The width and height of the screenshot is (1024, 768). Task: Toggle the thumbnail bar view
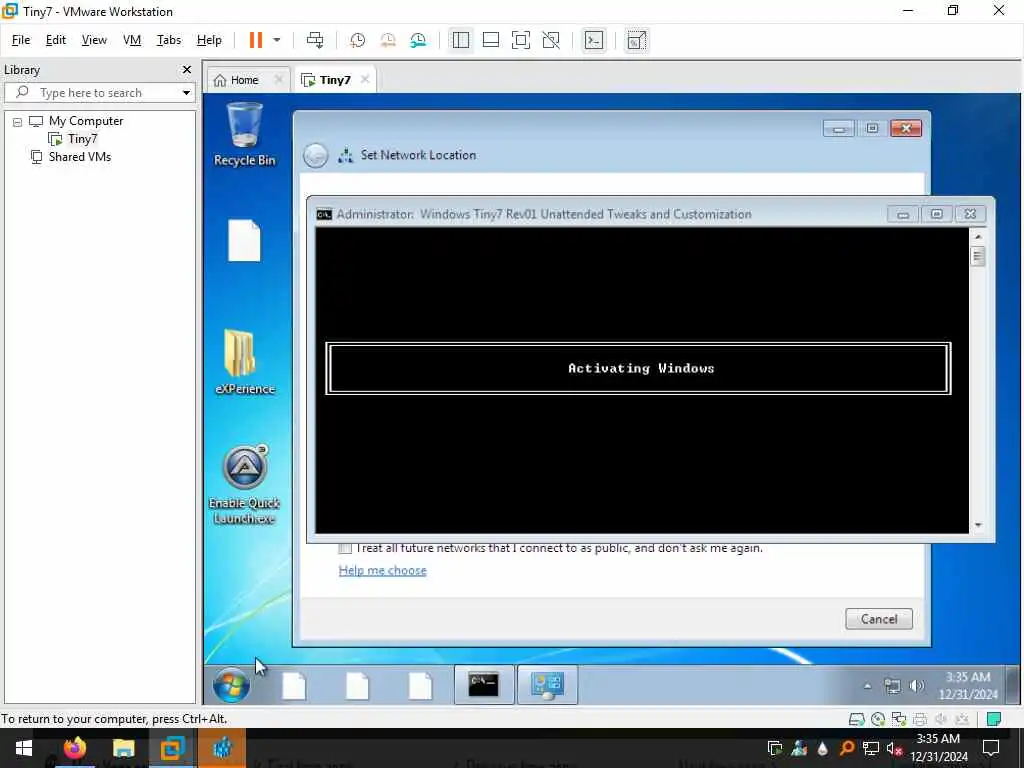click(490, 40)
